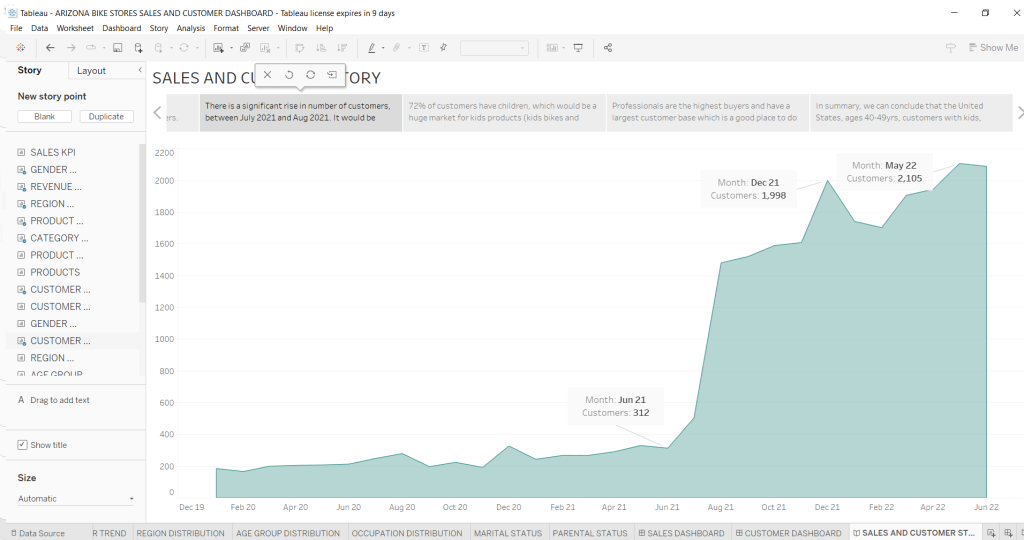The image size is (1024, 540).
Task: Click the Save icon in toolbar
Action: (118, 48)
